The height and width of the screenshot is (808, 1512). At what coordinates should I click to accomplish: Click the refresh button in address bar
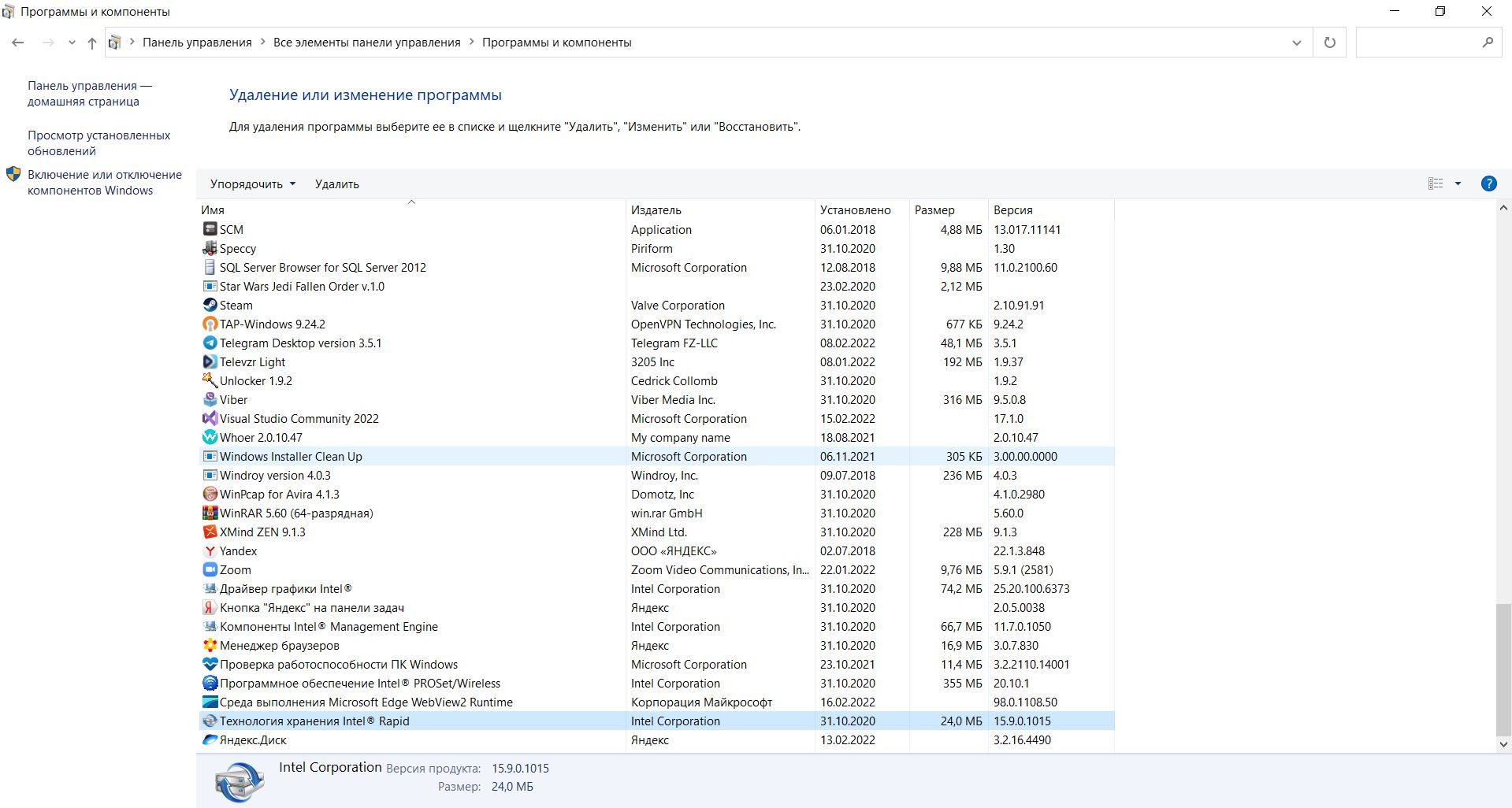pyautogui.click(x=1330, y=43)
